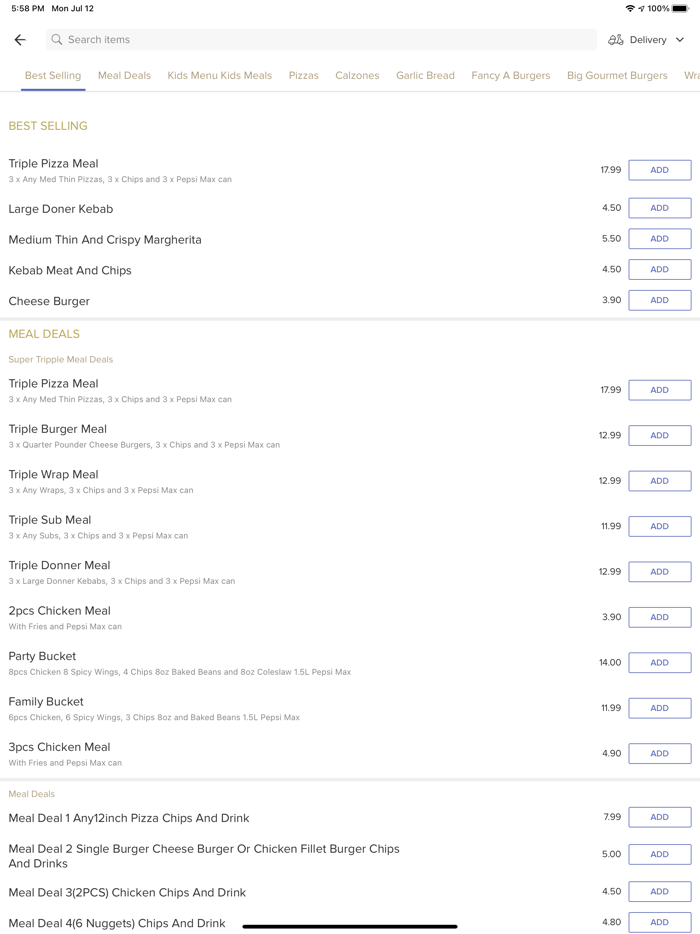Image resolution: width=700 pixels, height=934 pixels.
Task: Switch to Fancy A Burgers tab
Action: 510,75
